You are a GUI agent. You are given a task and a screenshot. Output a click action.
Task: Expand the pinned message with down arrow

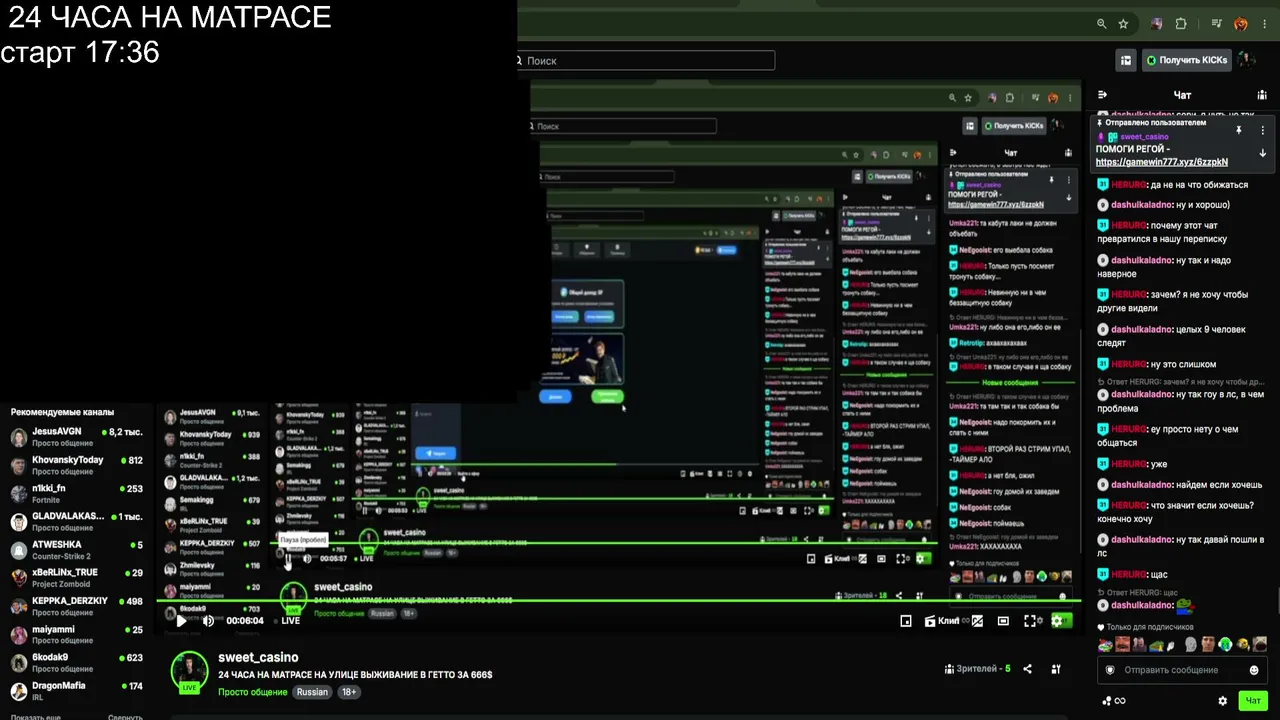click(1262, 153)
